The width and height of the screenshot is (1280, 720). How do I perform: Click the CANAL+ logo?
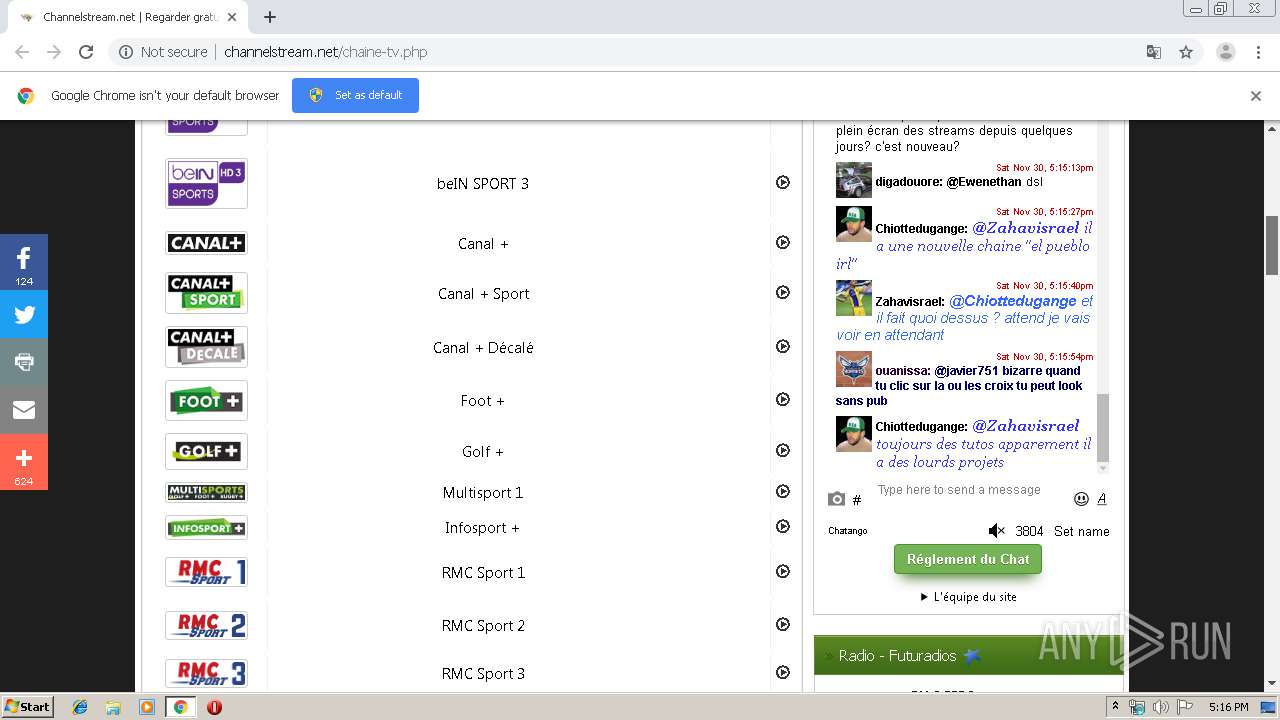tap(206, 243)
